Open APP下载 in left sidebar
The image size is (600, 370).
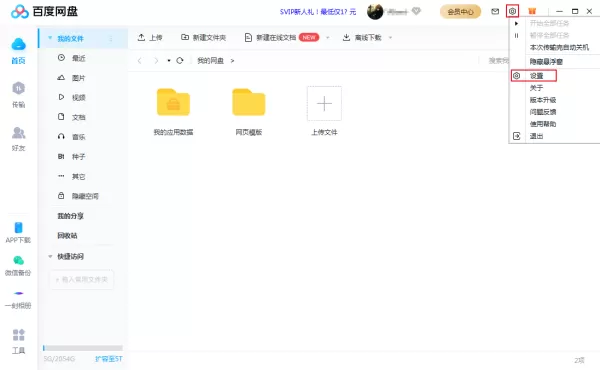[18, 232]
